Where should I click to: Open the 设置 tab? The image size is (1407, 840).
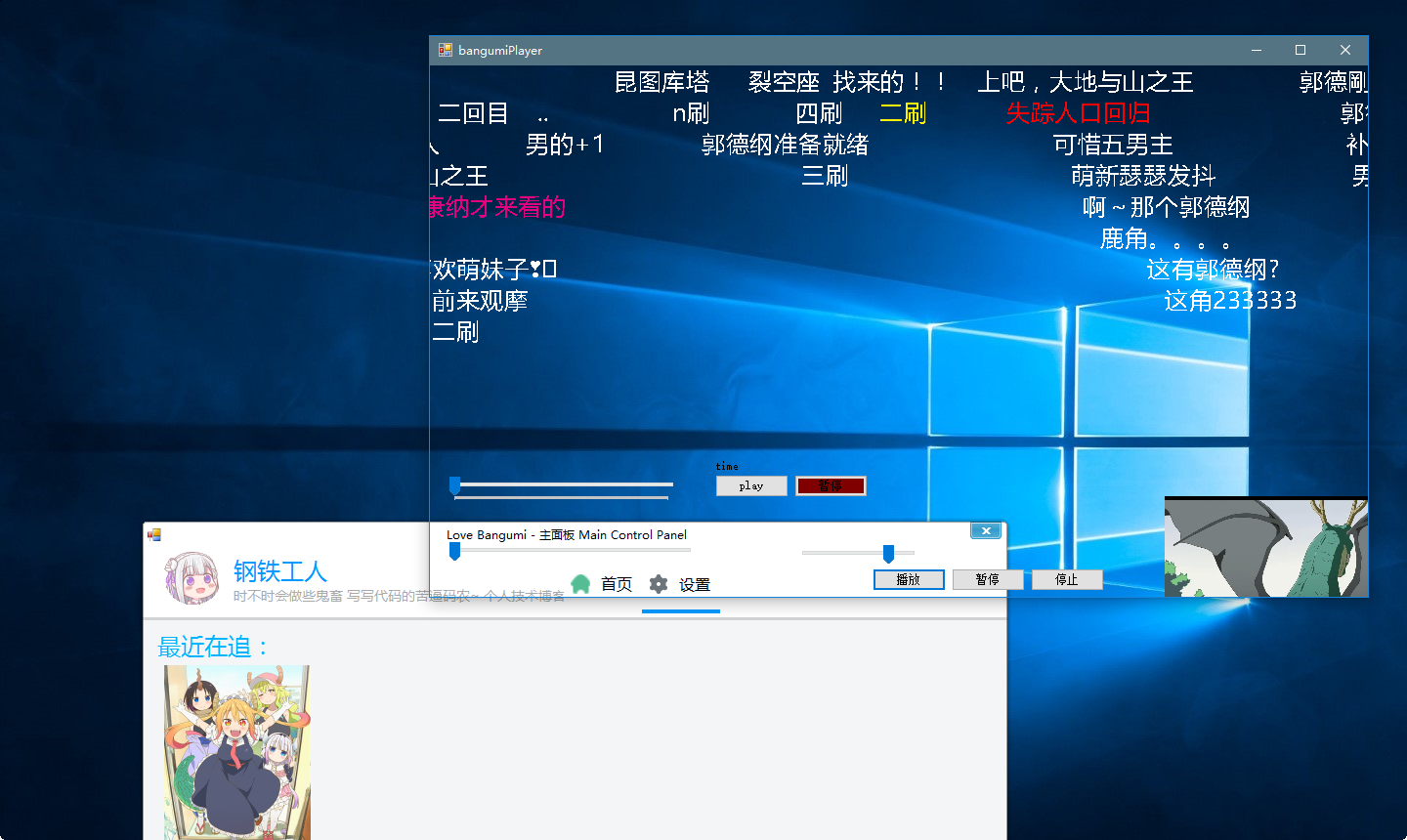tap(694, 584)
